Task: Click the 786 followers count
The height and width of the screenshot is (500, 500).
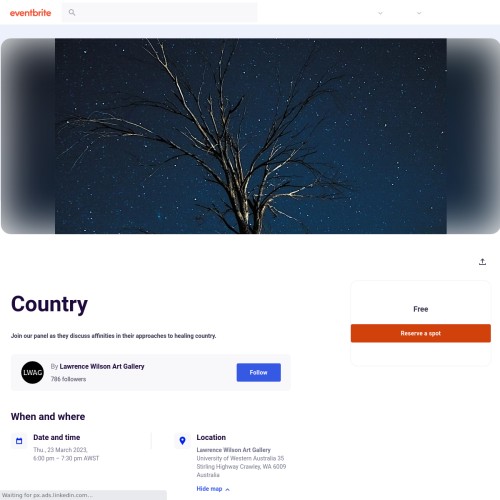Action: coord(68,379)
